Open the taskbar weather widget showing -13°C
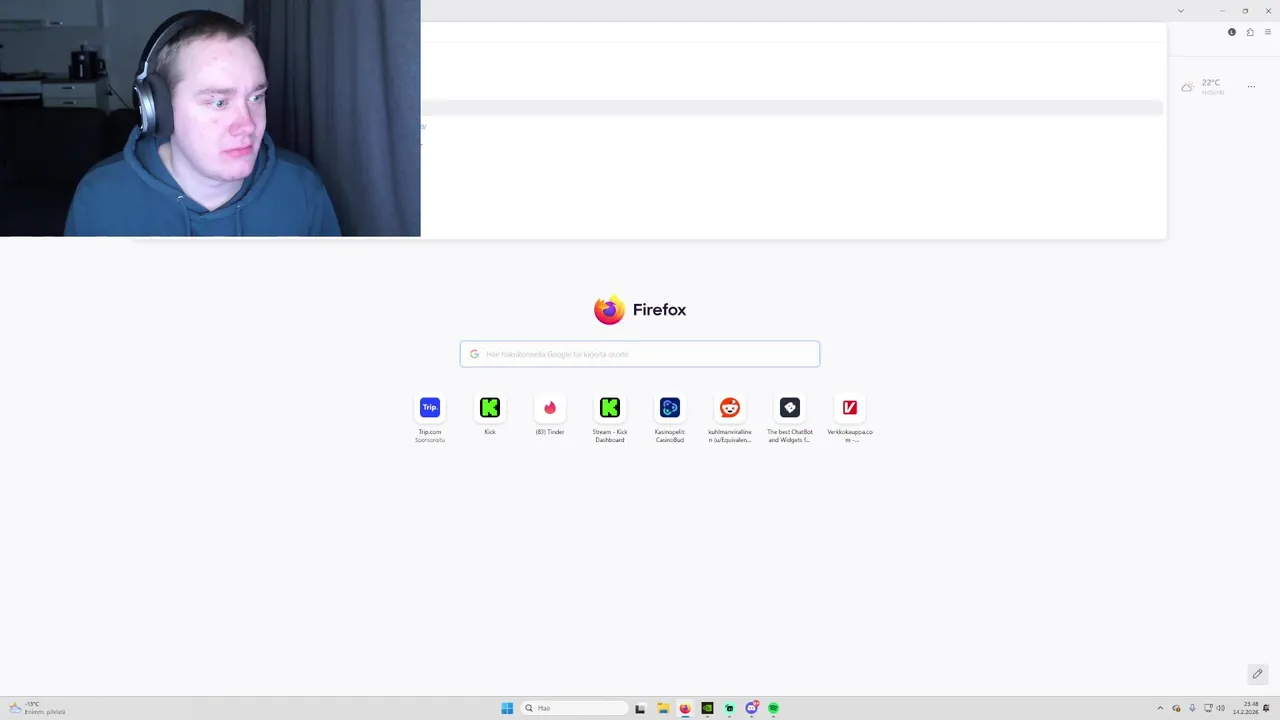The width and height of the screenshot is (1280, 720). pos(36,708)
